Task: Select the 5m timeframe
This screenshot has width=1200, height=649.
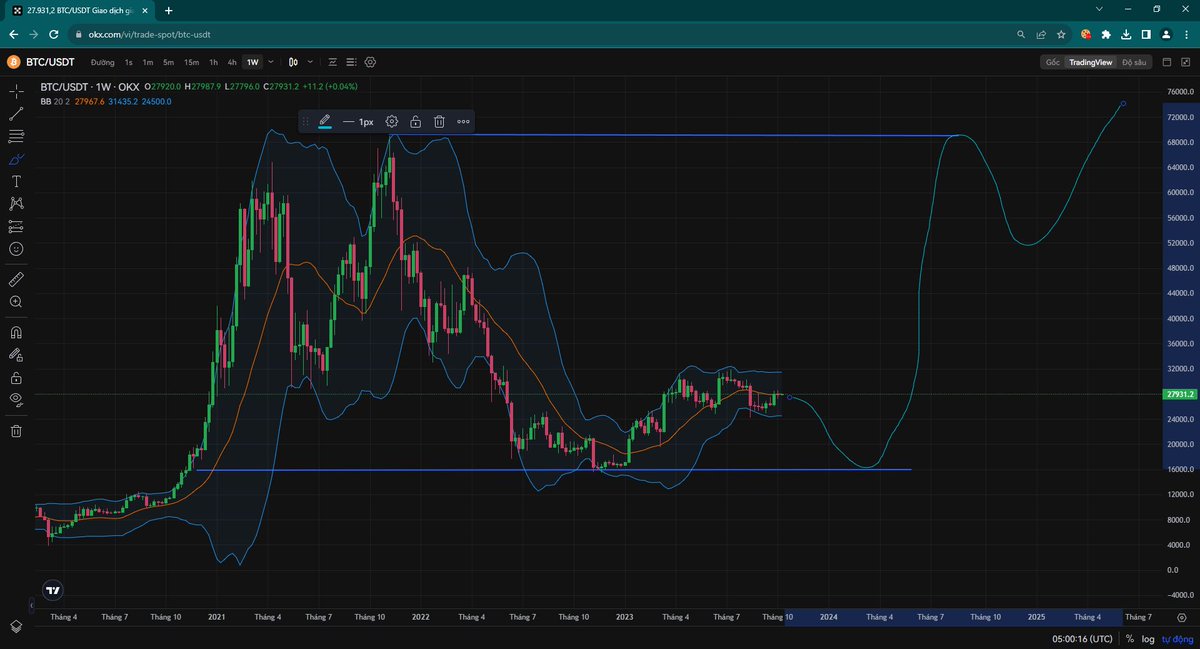Action: [x=167, y=62]
